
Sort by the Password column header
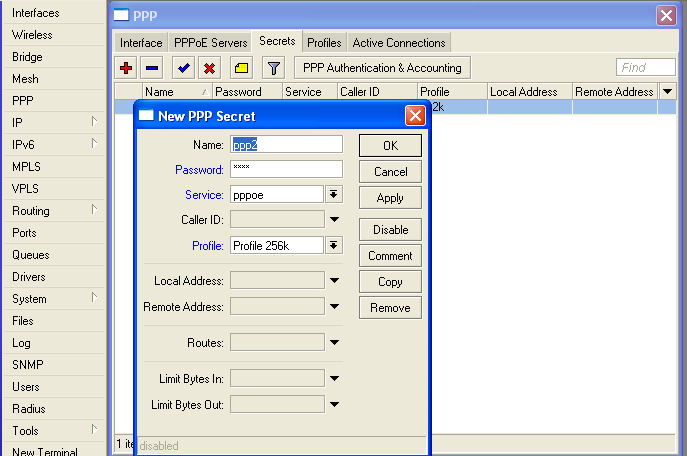tap(248, 92)
